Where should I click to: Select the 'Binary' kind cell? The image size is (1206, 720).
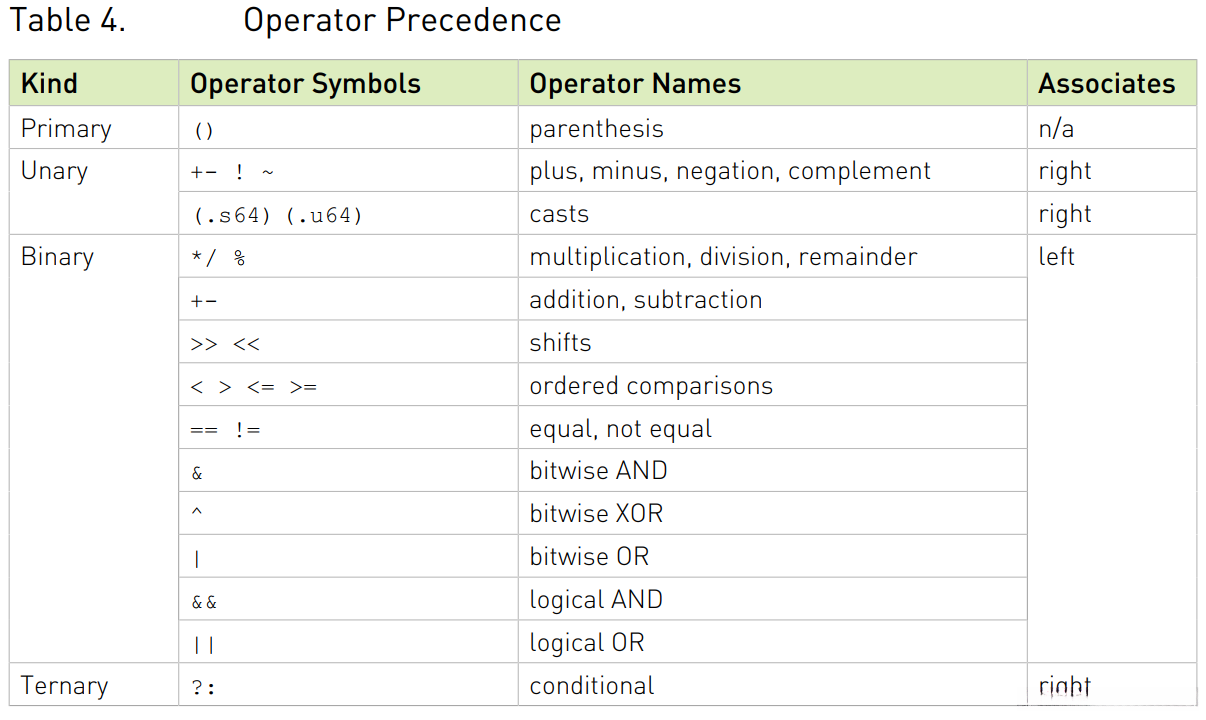pos(57,257)
